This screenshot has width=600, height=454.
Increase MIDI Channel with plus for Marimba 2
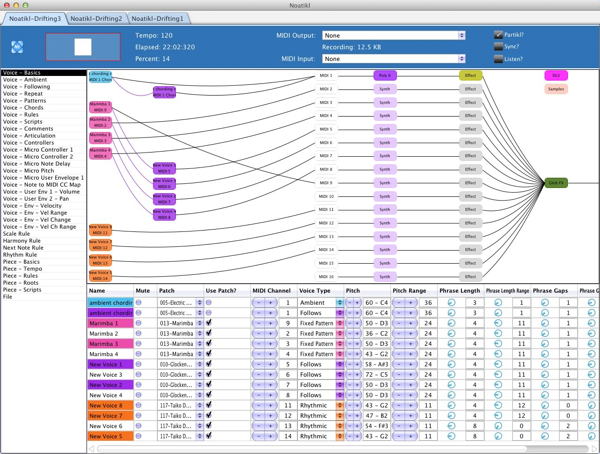click(271, 333)
